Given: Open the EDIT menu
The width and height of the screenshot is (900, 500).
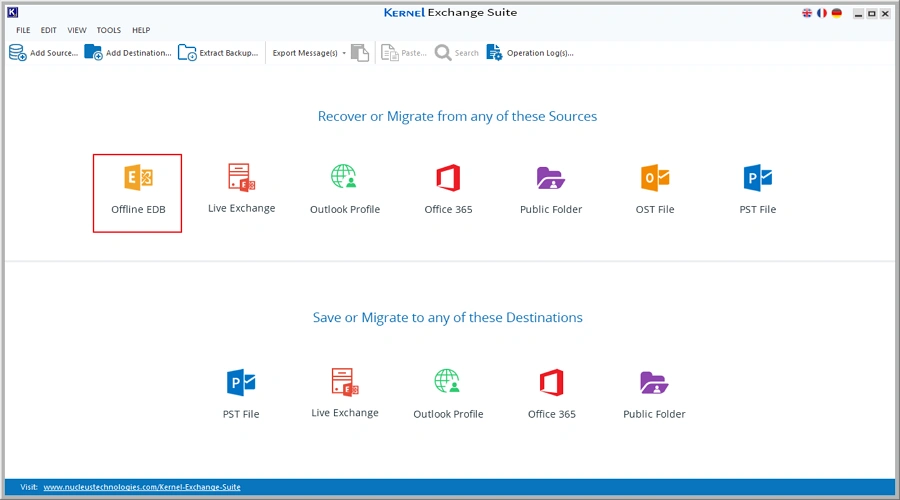Looking at the screenshot, I should [48, 30].
